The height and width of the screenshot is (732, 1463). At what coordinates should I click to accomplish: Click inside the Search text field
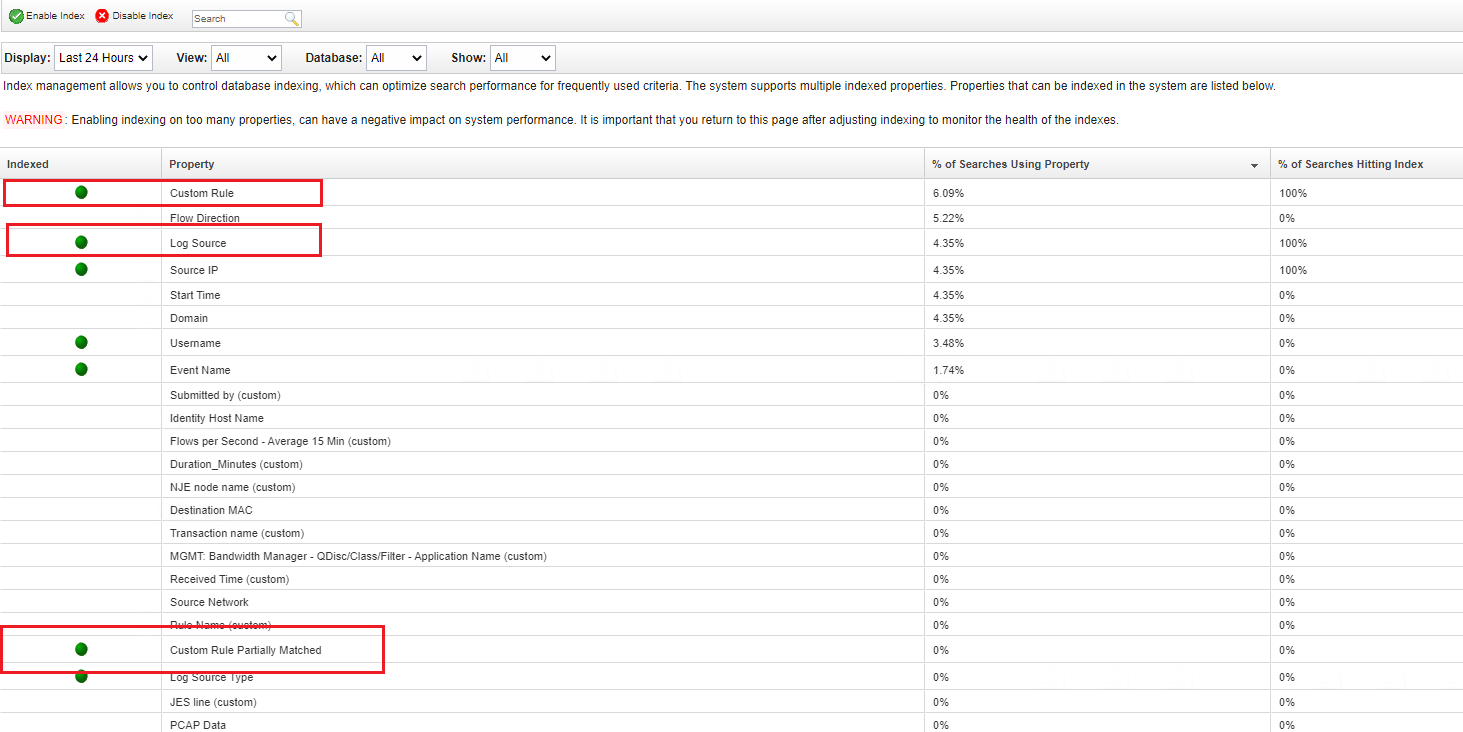[x=236, y=19]
